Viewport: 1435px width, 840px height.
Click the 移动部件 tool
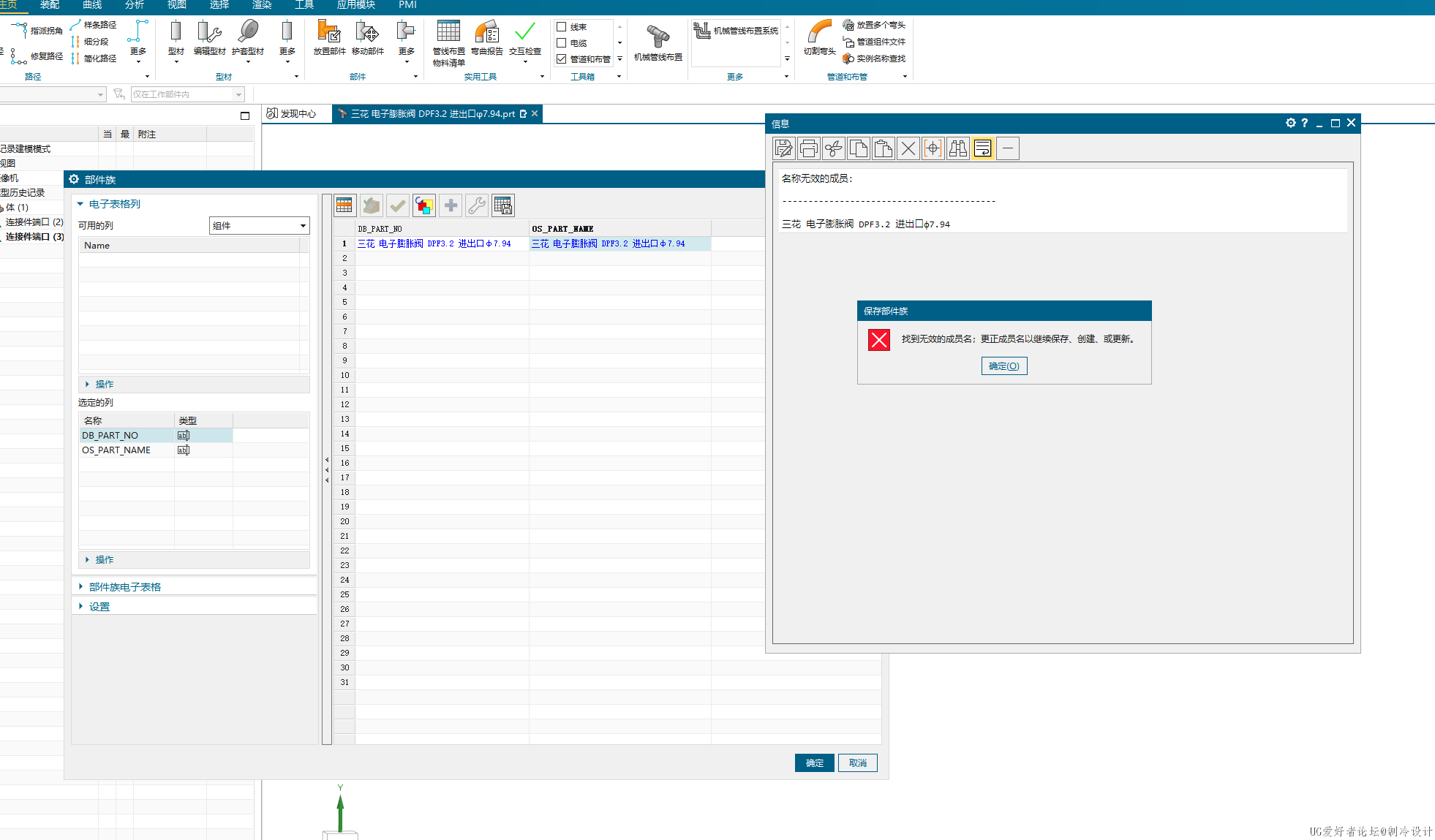pyautogui.click(x=367, y=38)
